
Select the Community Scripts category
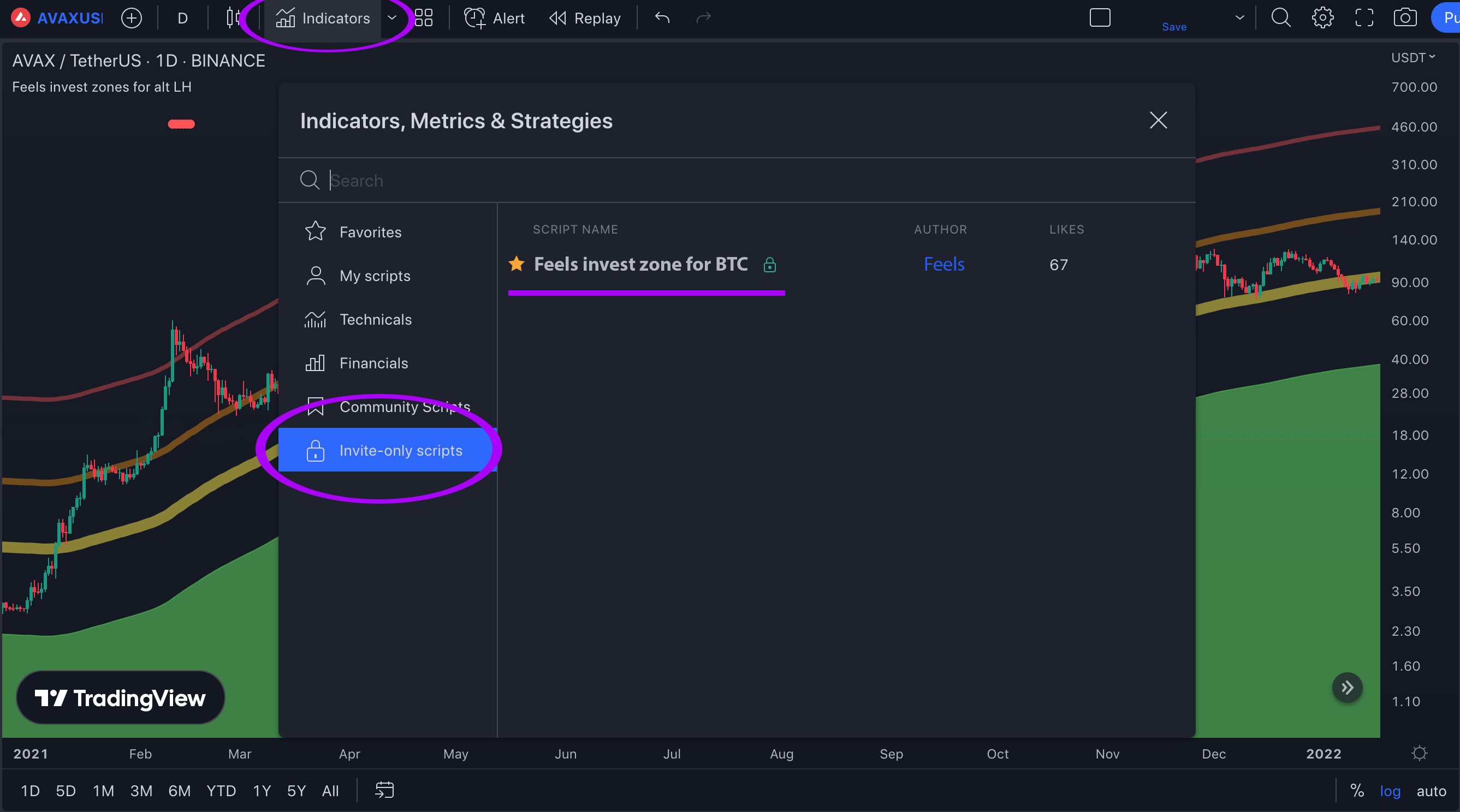388,407
